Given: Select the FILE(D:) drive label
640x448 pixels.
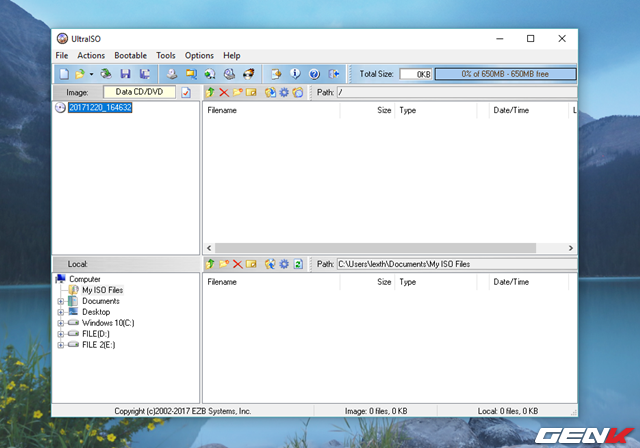Looking at the screenshot, I should tap(96, 334).
